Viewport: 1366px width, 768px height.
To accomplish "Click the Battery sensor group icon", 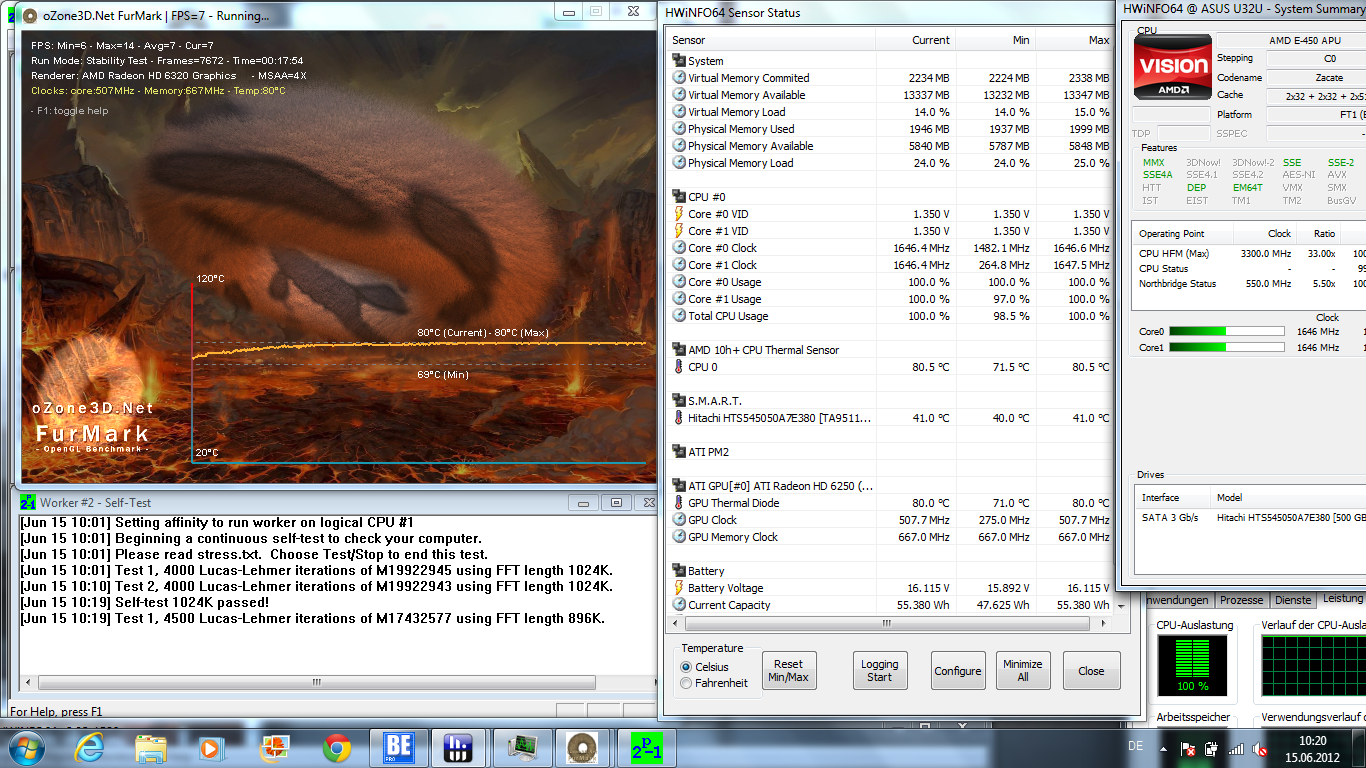I will [x=679, y=571].
